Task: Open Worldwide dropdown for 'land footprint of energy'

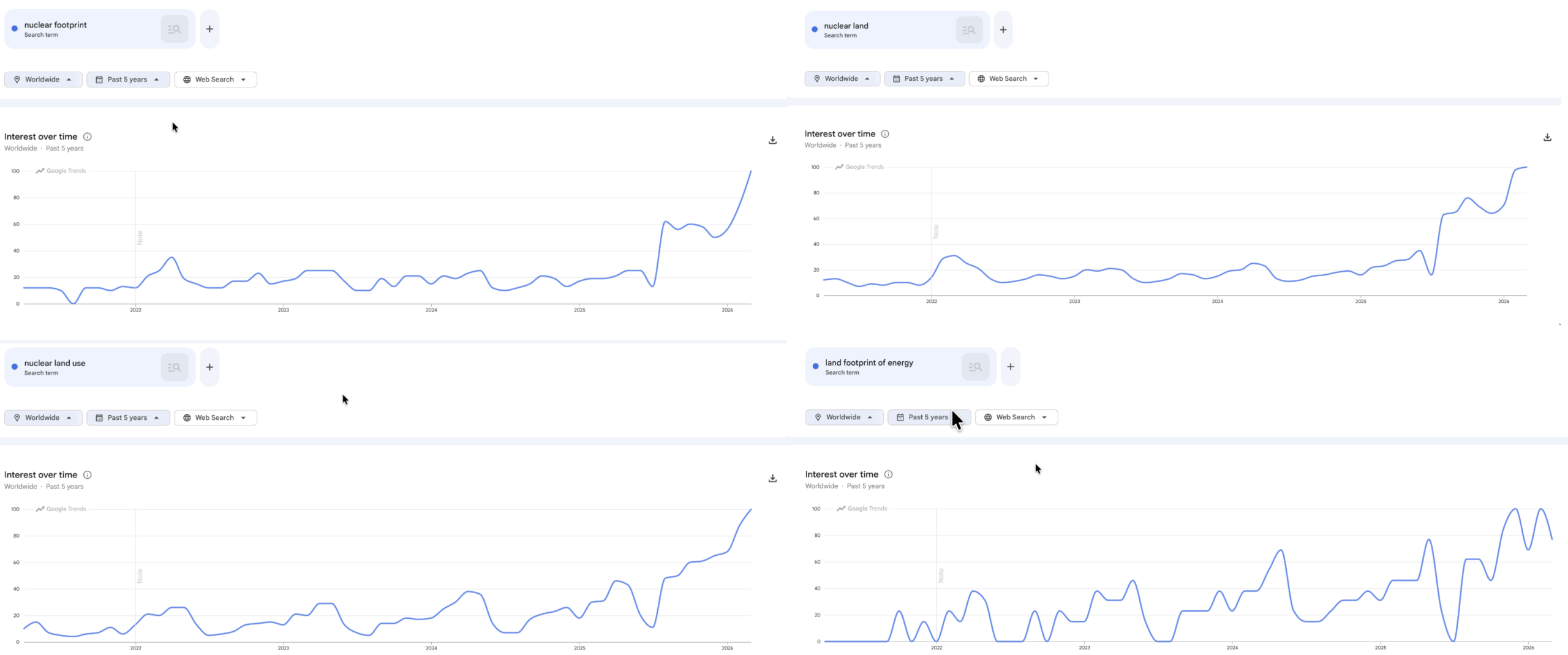Action: 843,417
